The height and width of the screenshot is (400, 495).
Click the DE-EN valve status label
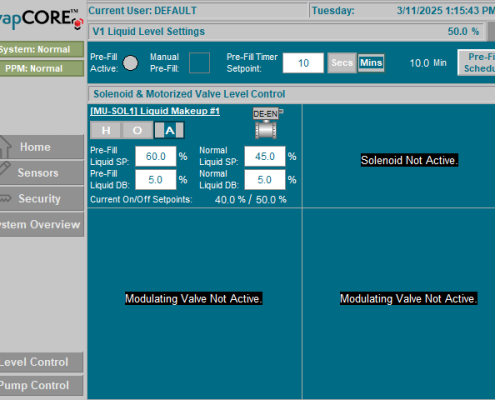[266, 114]
